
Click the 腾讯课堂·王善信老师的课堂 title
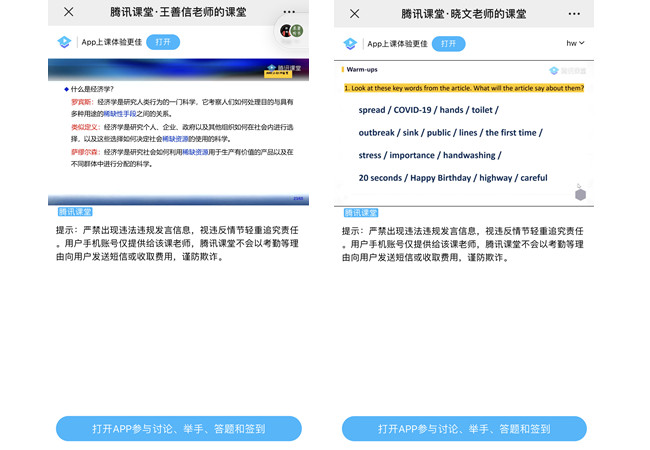coord(179,12)
